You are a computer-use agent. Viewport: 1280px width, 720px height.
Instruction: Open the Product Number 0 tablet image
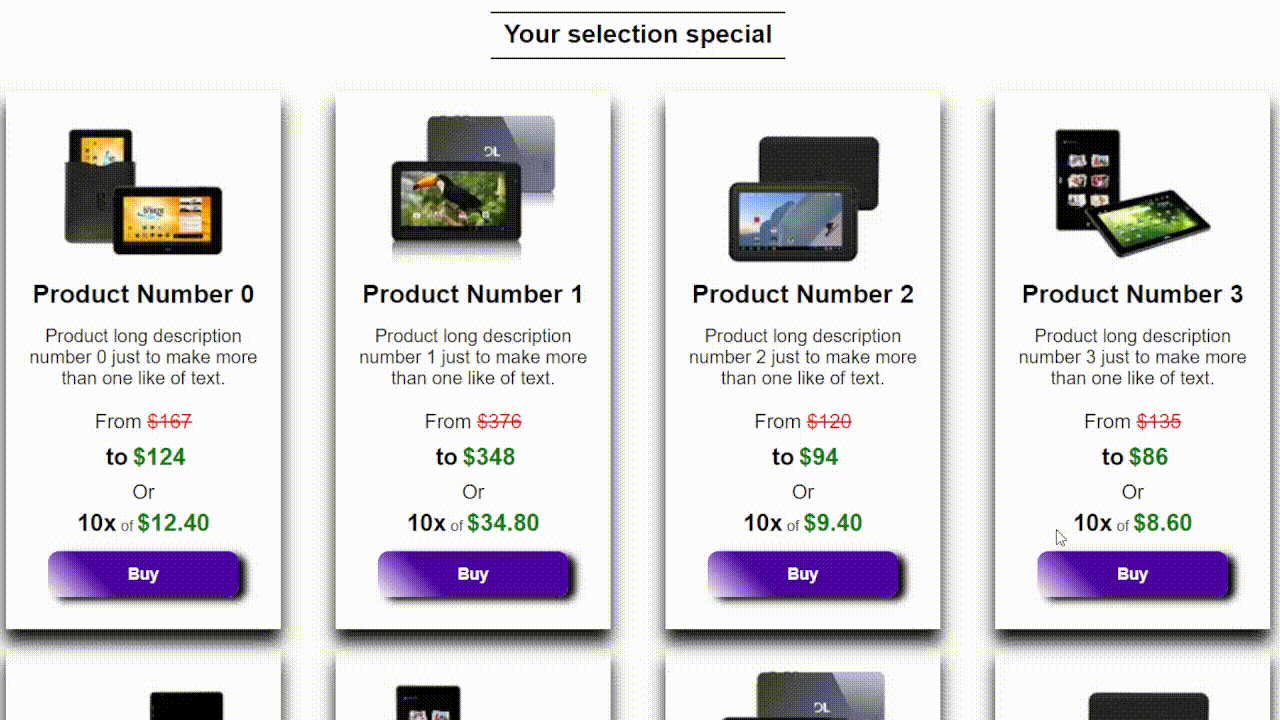pyautogui.click(x=143, y=191)
